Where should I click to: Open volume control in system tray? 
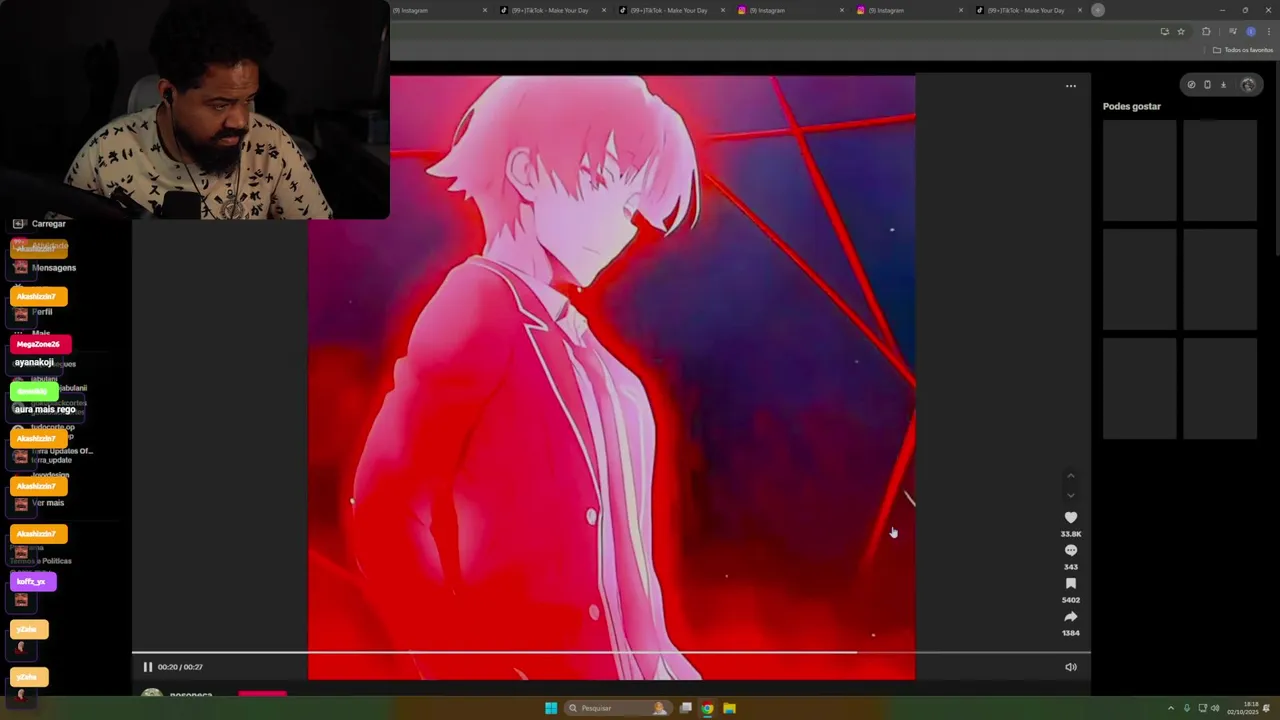pyautogui.click(x=1215, y=708)
